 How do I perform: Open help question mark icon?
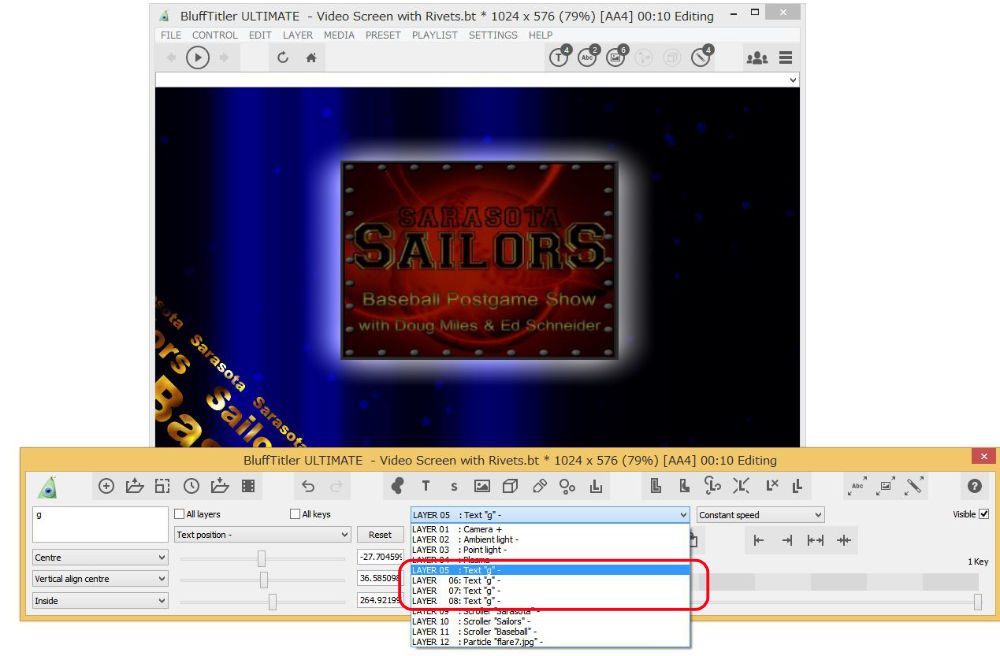[x=974, y=486]
